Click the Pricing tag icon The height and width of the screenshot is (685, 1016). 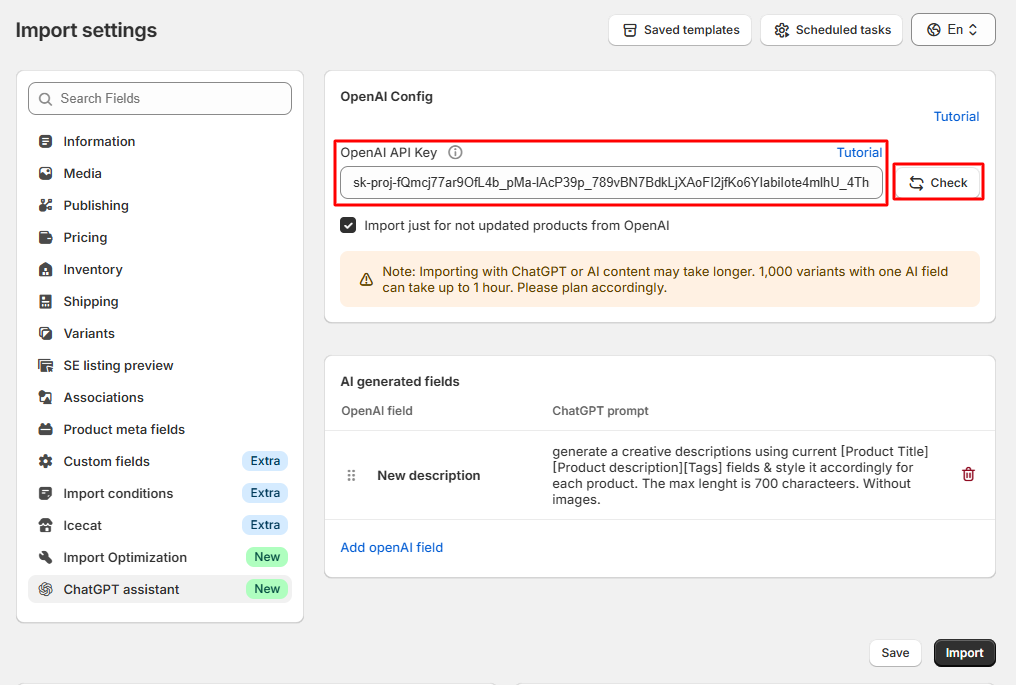(45, 237)
